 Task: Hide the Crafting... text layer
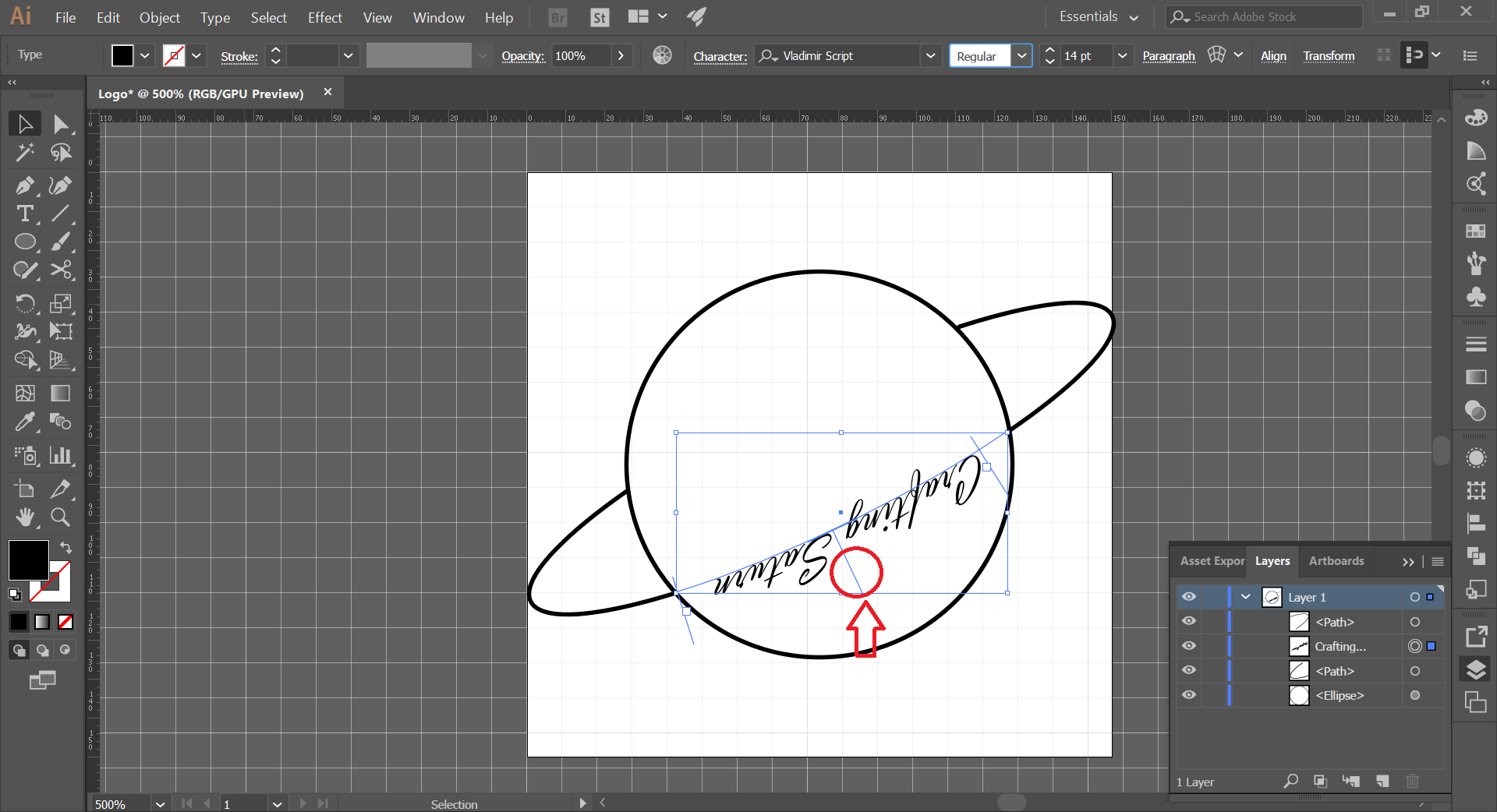coord(1188,646)
